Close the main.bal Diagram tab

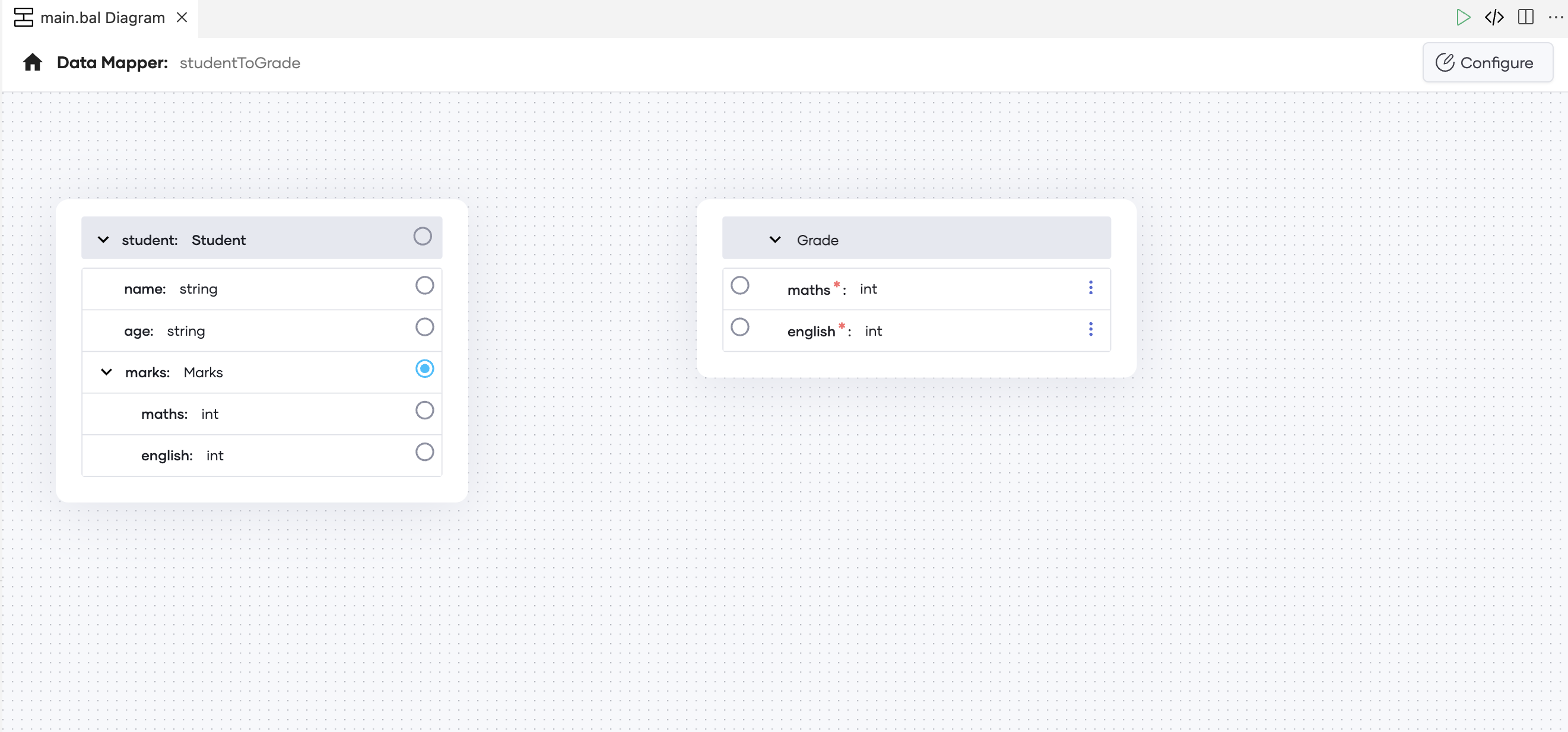[182, 17]
